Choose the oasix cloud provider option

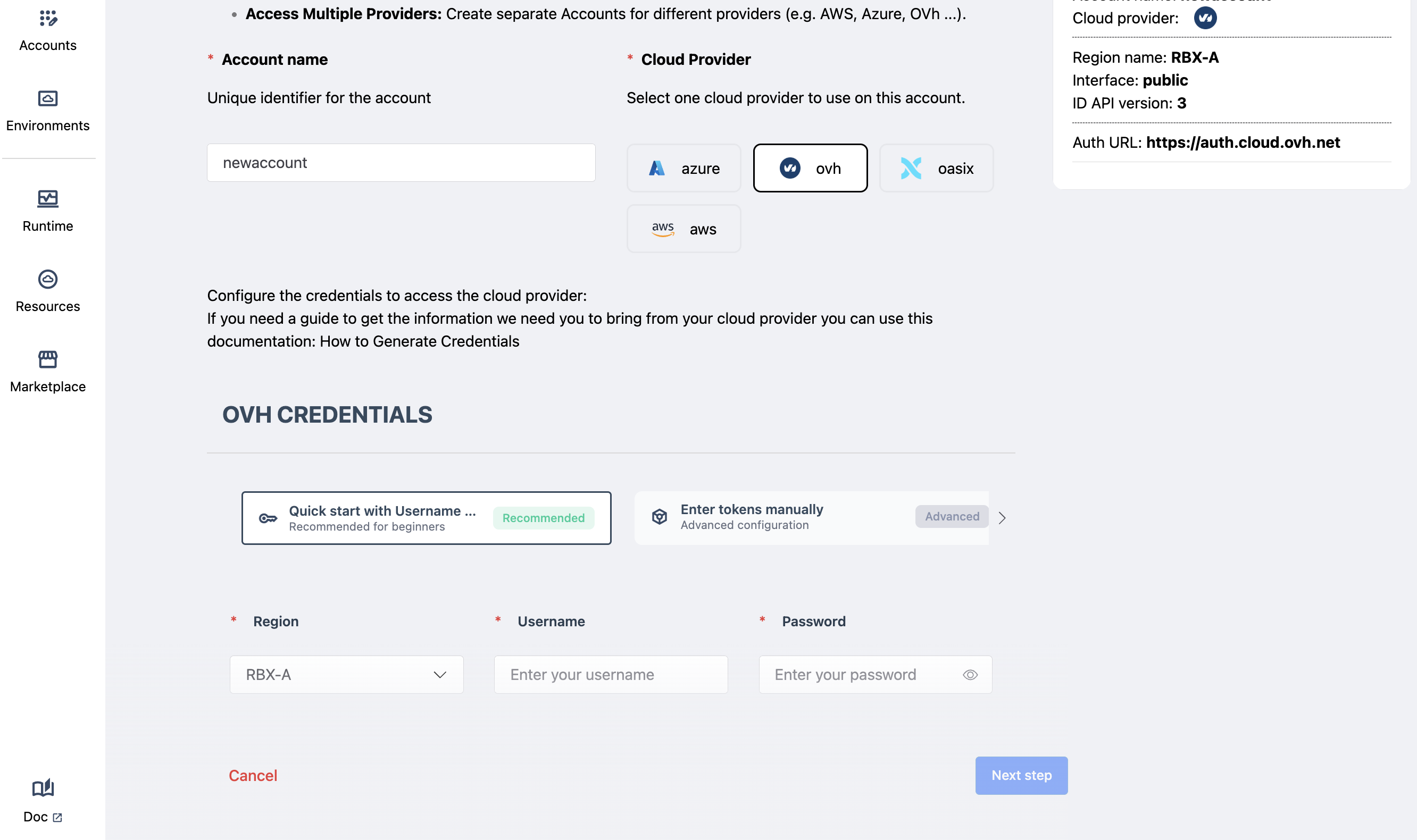click(x=936, y=168)
